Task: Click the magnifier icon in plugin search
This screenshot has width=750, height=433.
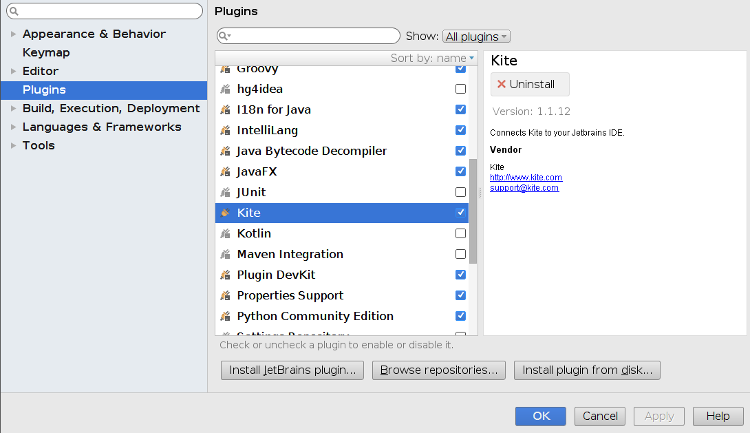Action: [x=224, y=36]
